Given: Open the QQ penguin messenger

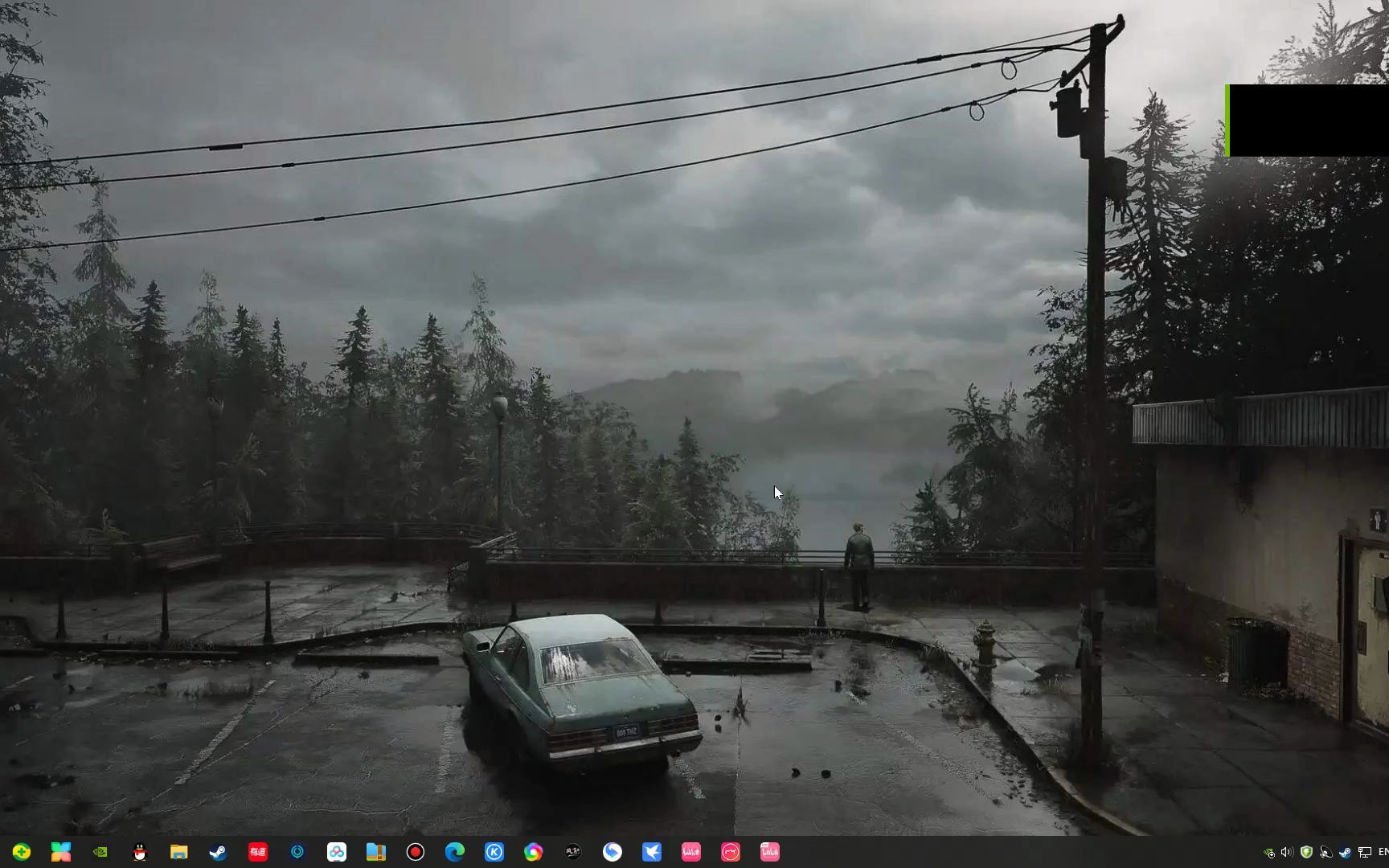Looking at the screenshot, I should click(140, 852).
